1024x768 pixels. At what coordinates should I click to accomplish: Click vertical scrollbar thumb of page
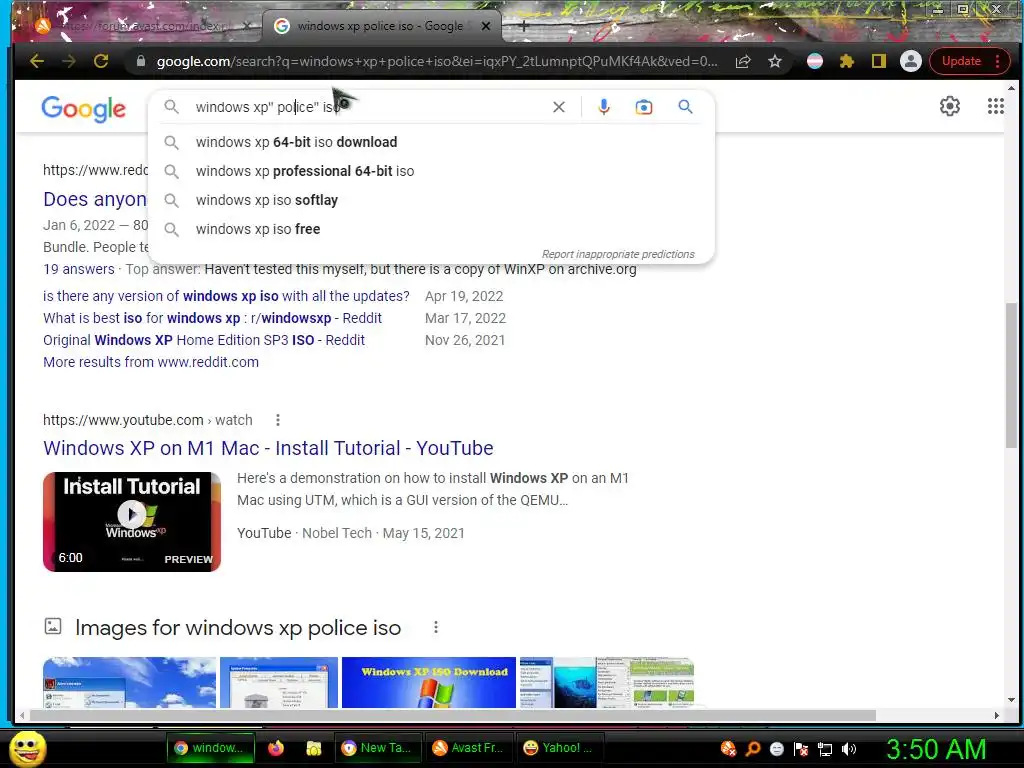tap(1012, 375)
